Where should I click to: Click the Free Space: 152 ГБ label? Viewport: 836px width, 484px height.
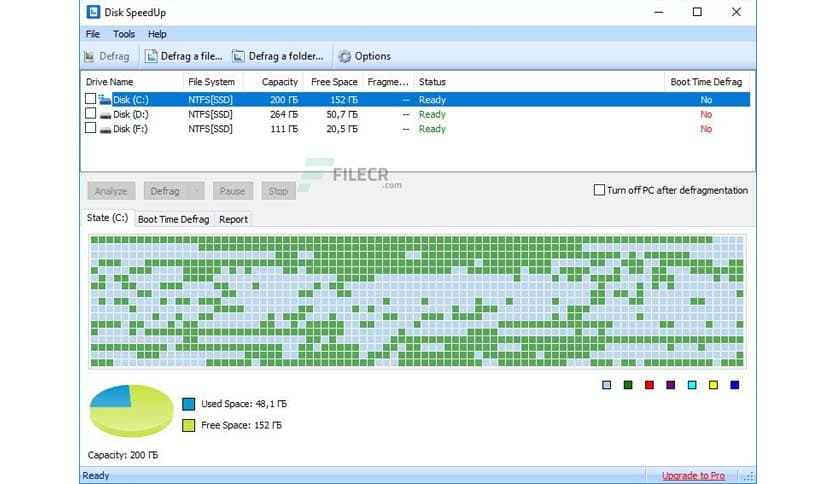(241, 425)
